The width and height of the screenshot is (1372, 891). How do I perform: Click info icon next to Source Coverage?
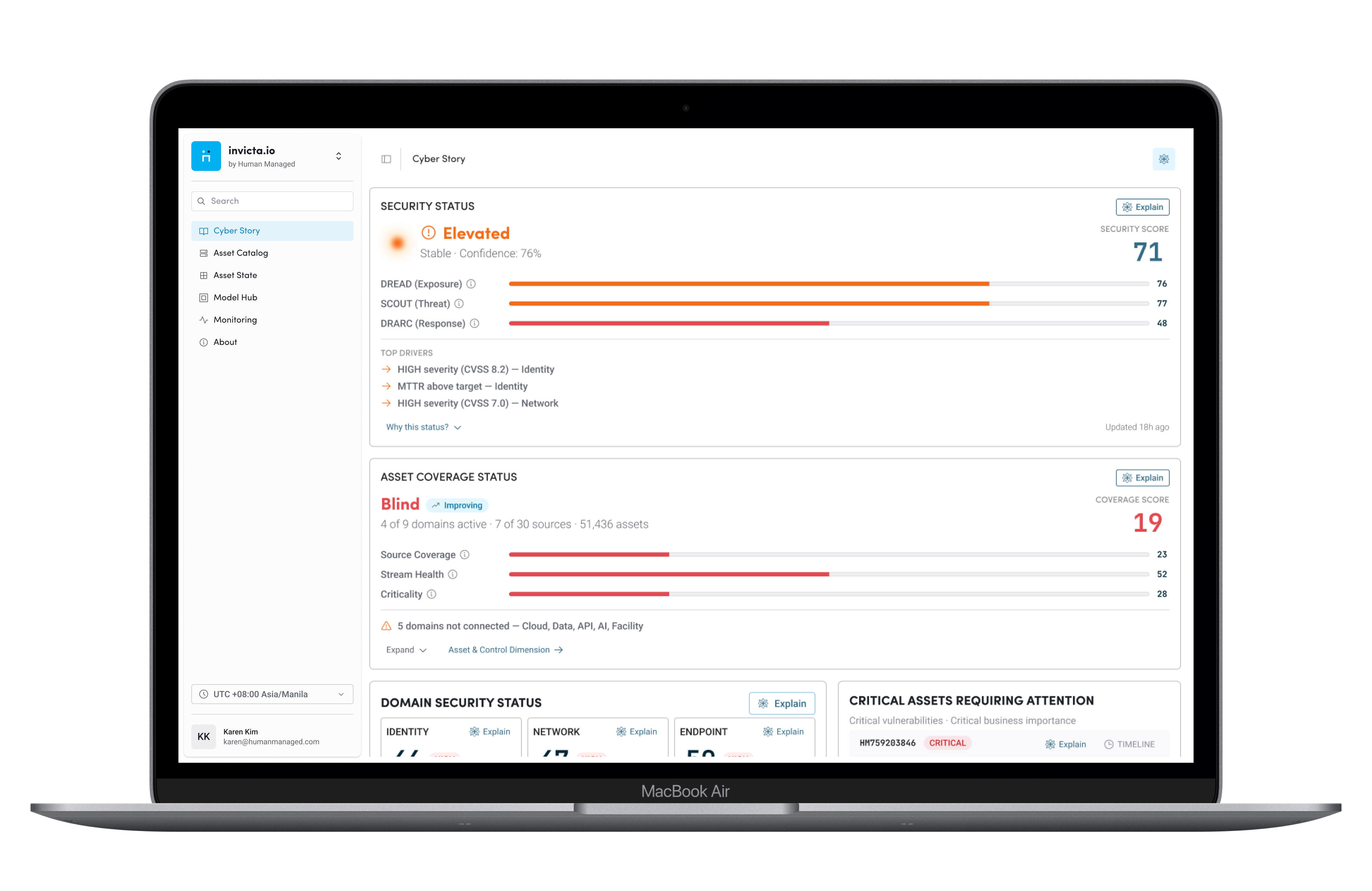[x=465, y=555]
